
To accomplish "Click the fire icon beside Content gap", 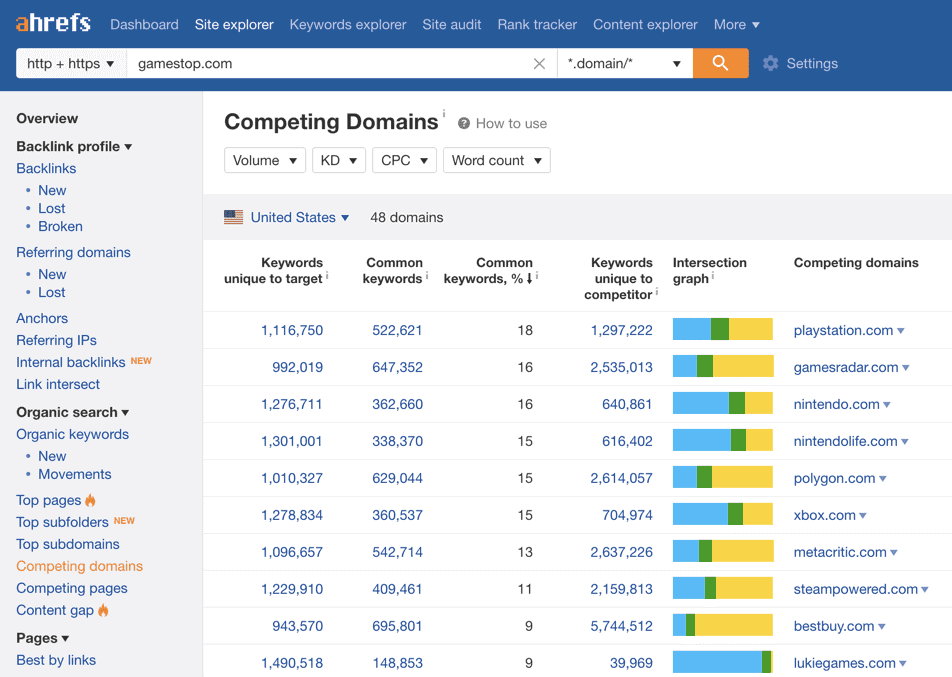I will [x=103, y=610].
